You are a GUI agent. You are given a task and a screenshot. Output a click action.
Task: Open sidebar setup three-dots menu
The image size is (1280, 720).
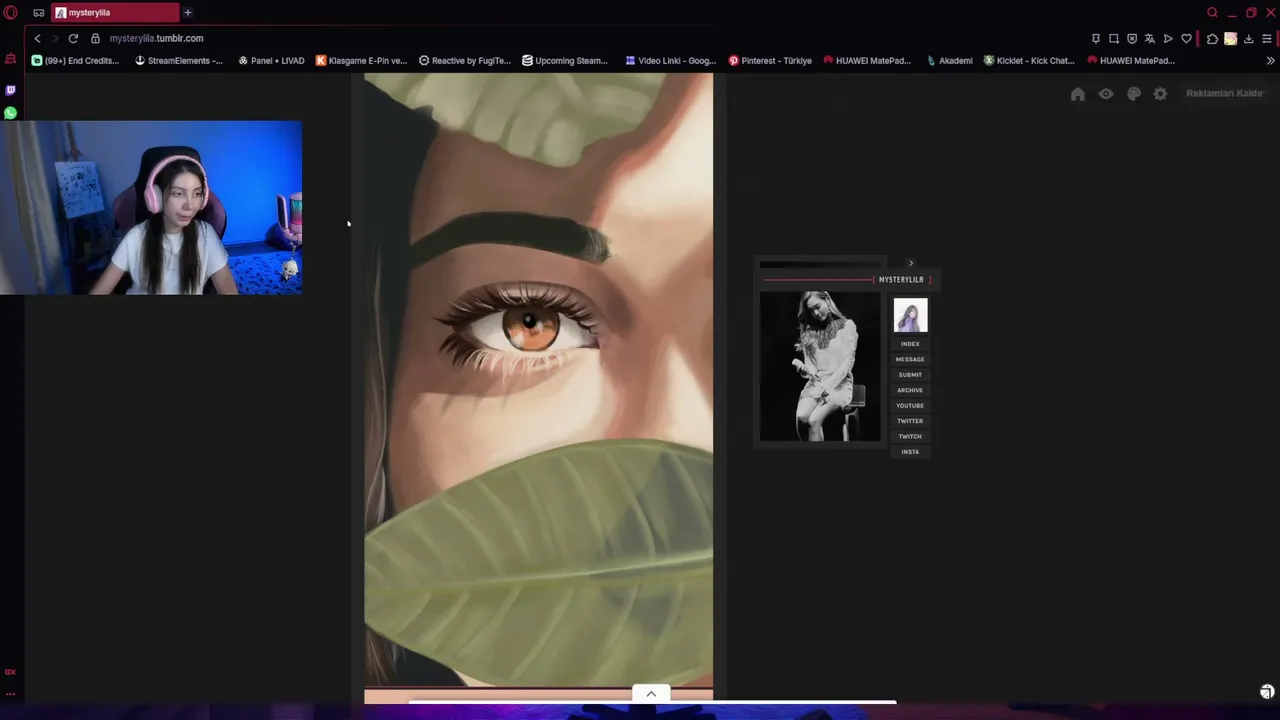pos(11,694)
